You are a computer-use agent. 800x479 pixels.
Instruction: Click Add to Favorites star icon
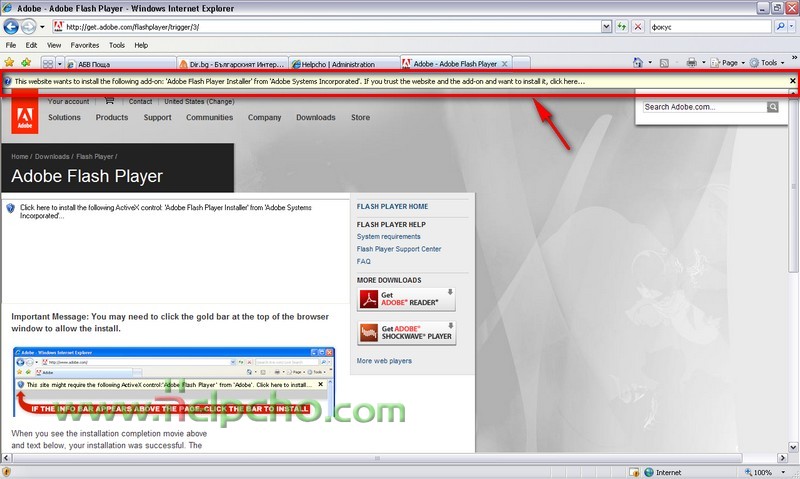[x=26, y=62]
